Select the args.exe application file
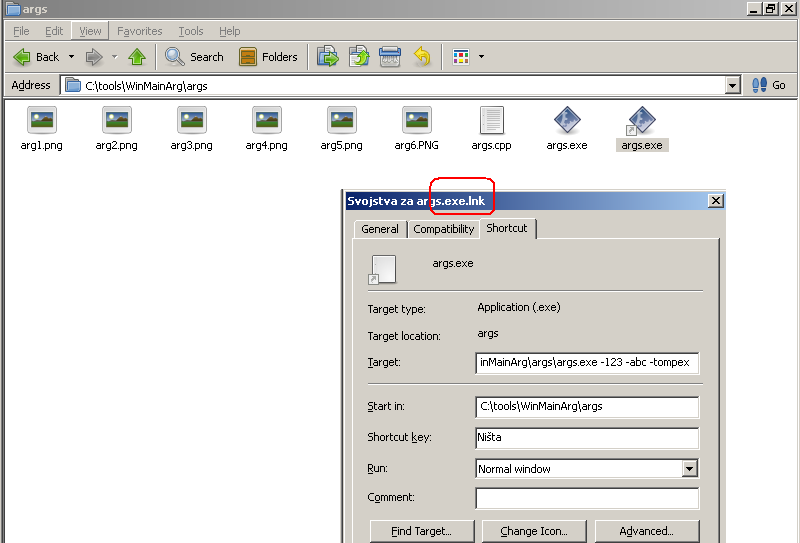 click(567, 129)
